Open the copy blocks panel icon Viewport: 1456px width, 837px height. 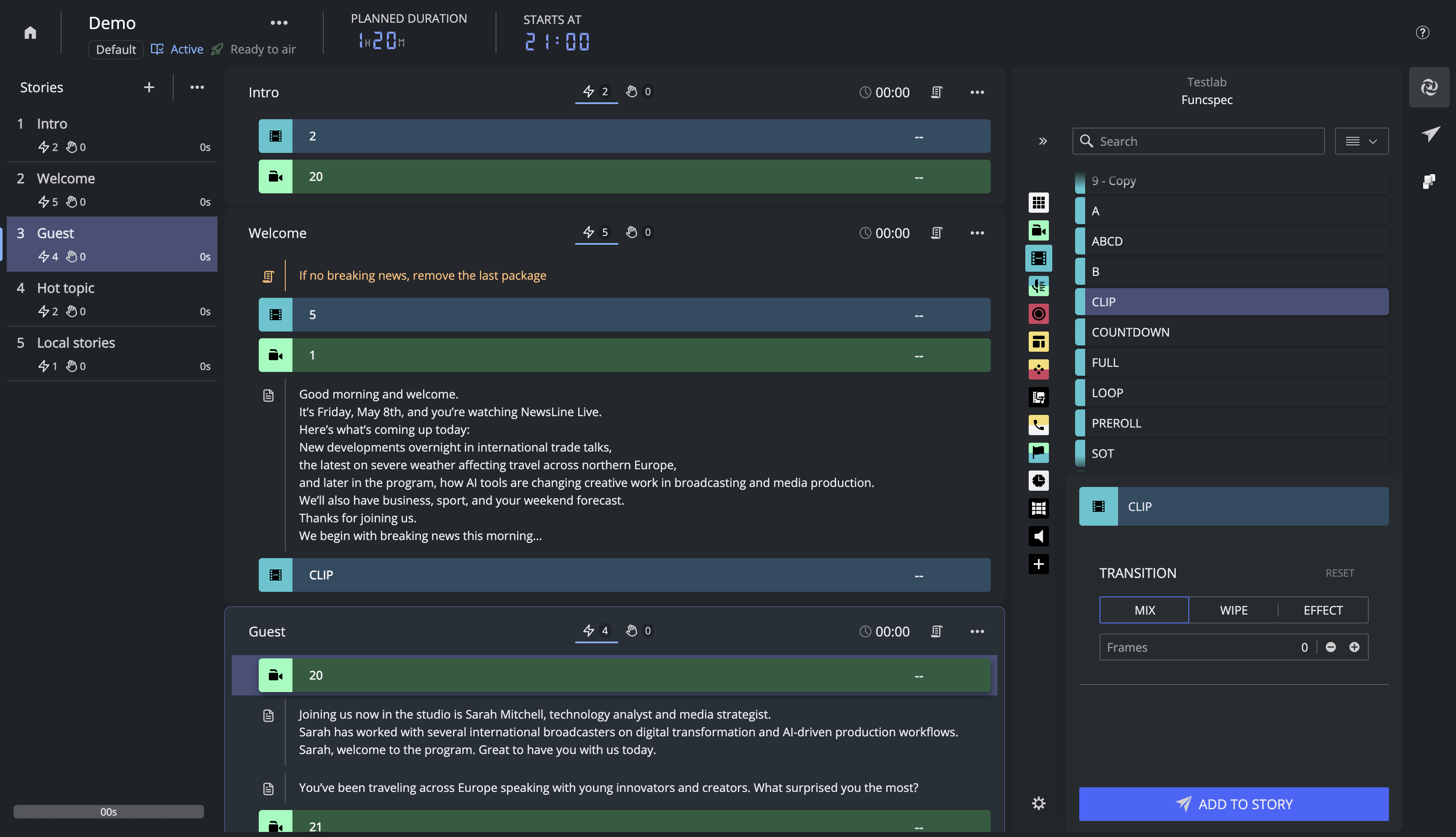point(1429,182)
